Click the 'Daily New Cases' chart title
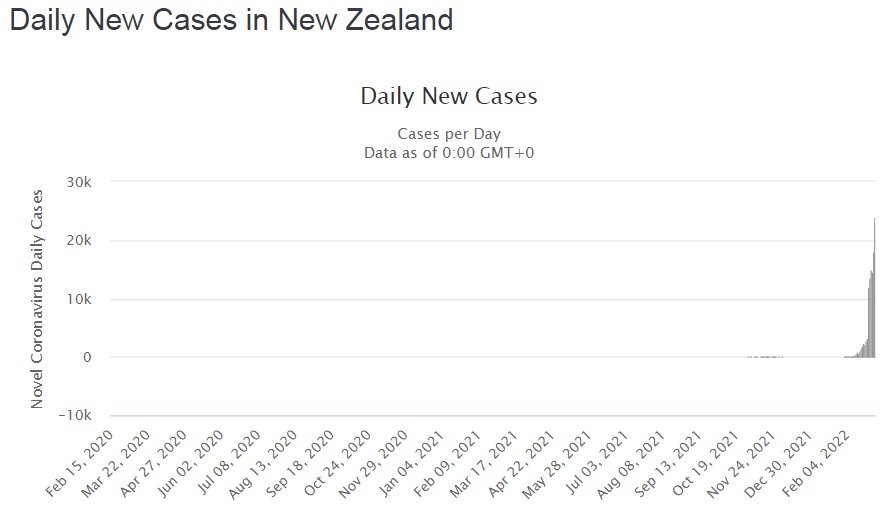890x512 pixels. click(x=449, y=96)
